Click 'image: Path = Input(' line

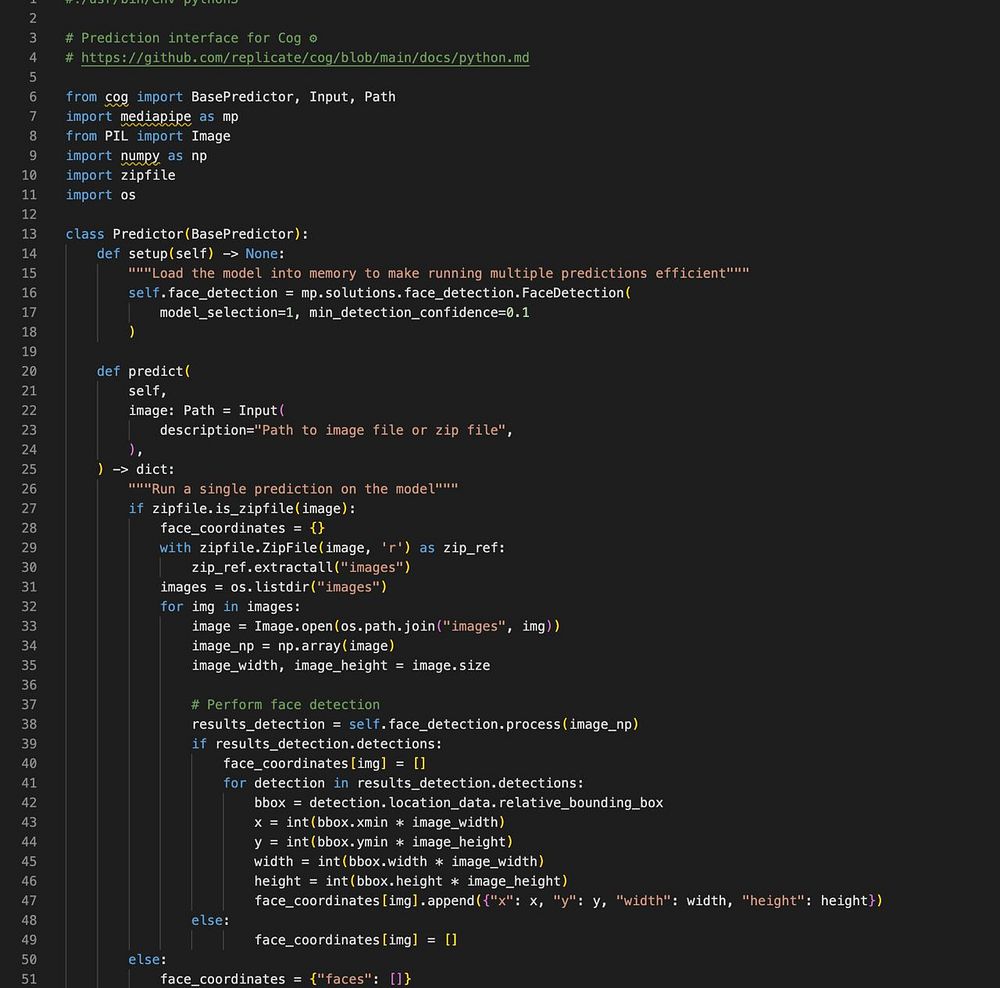(x=207, y=411)
